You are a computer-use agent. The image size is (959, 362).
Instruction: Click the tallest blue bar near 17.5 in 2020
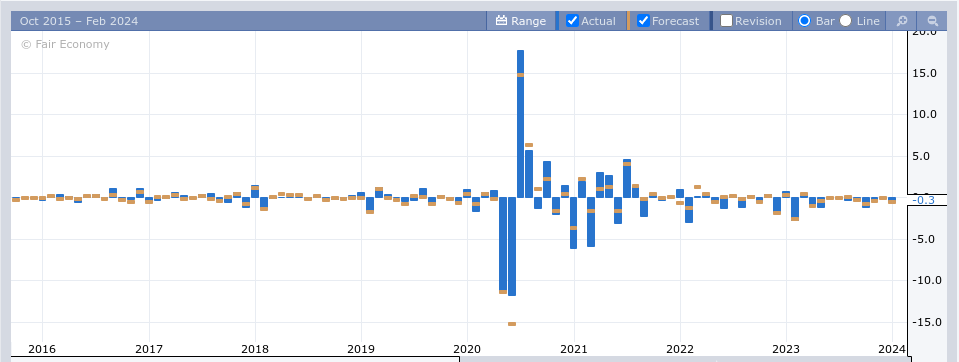click(x=520, y=124)
